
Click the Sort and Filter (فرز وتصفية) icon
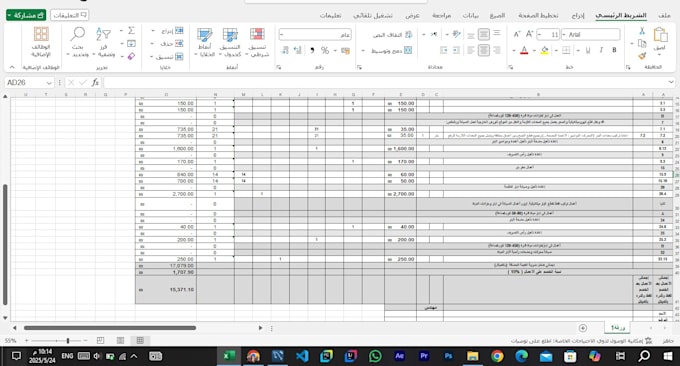click(103, 34)
